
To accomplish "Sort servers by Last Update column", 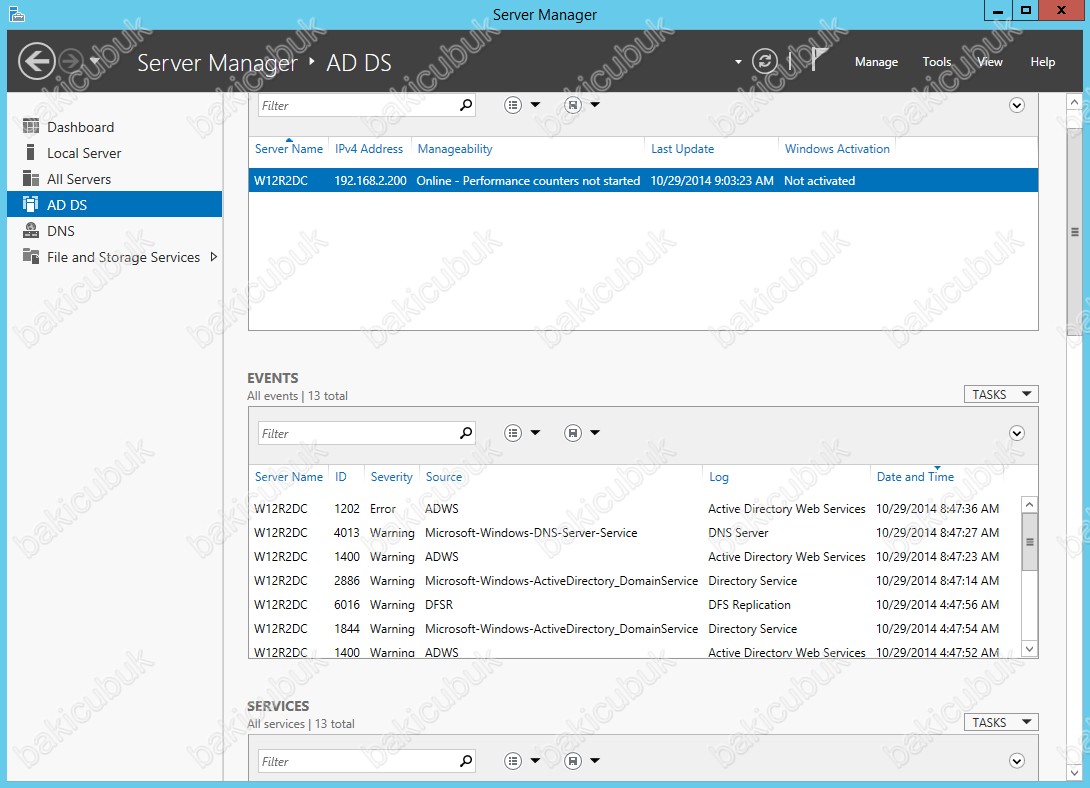I will [x=682, y=149].
